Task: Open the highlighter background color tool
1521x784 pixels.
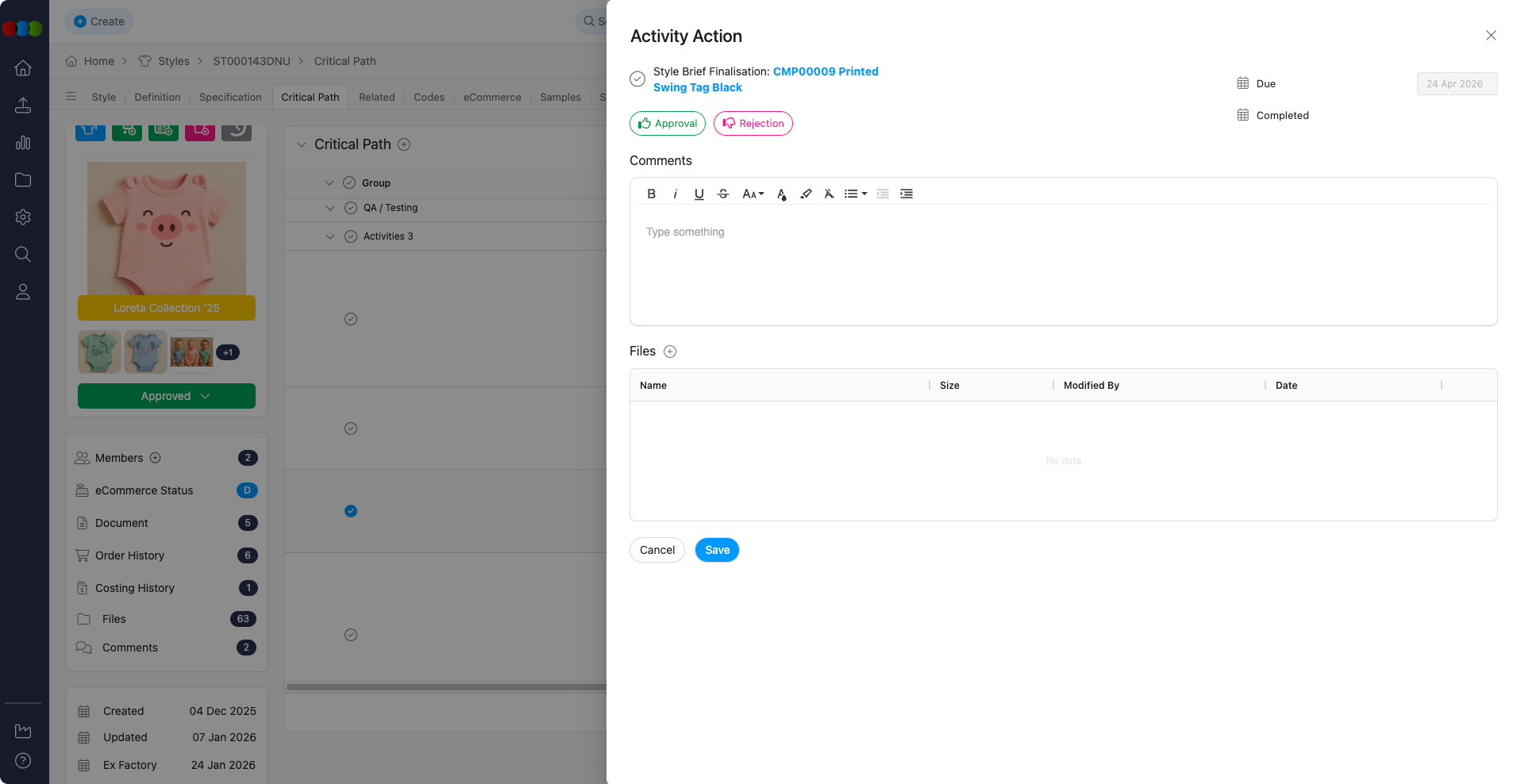Action: point(806,194)
